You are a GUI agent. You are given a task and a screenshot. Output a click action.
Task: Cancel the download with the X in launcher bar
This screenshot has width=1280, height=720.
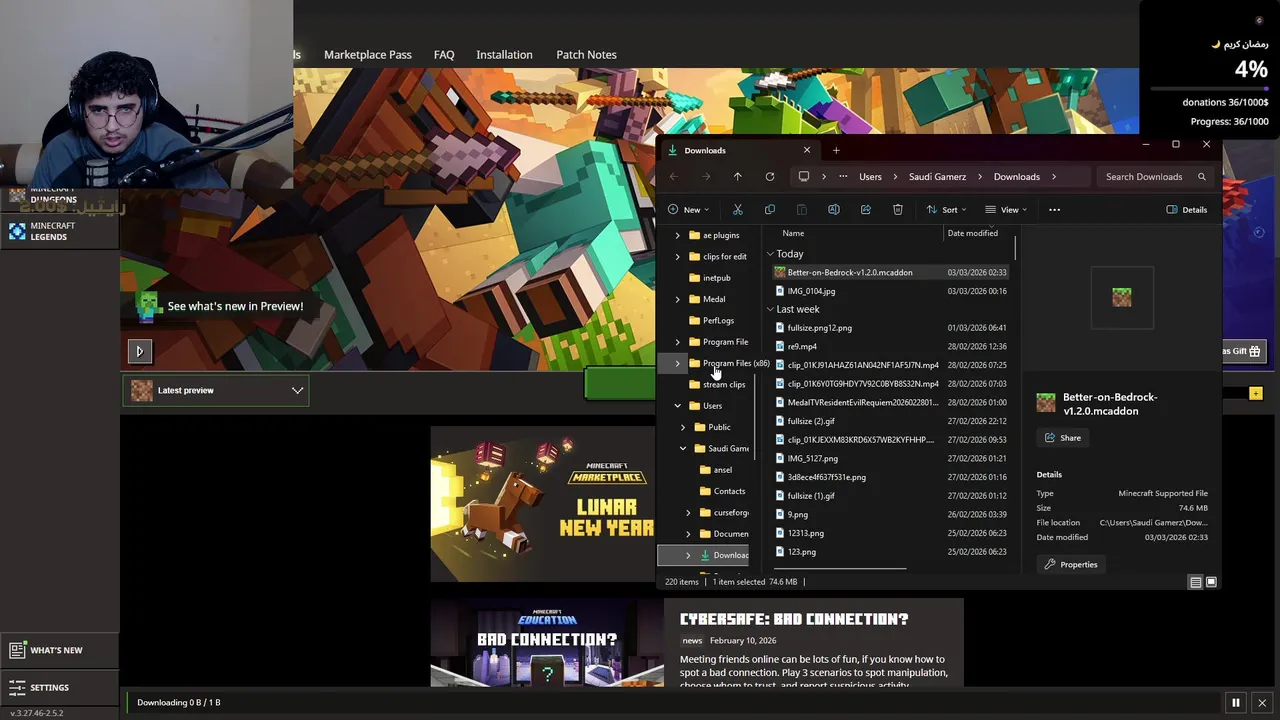click(1262, 703)
